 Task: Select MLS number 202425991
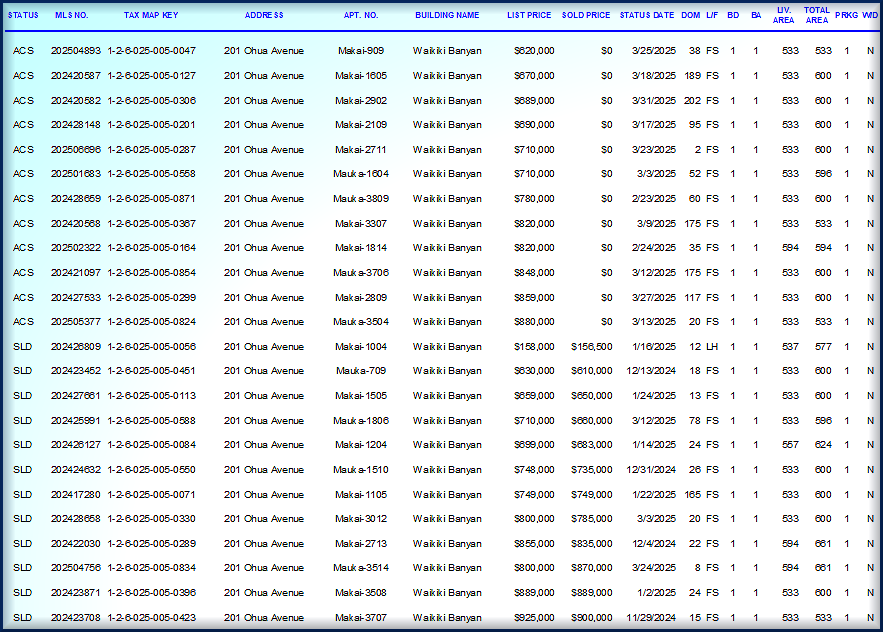point(75,420)
